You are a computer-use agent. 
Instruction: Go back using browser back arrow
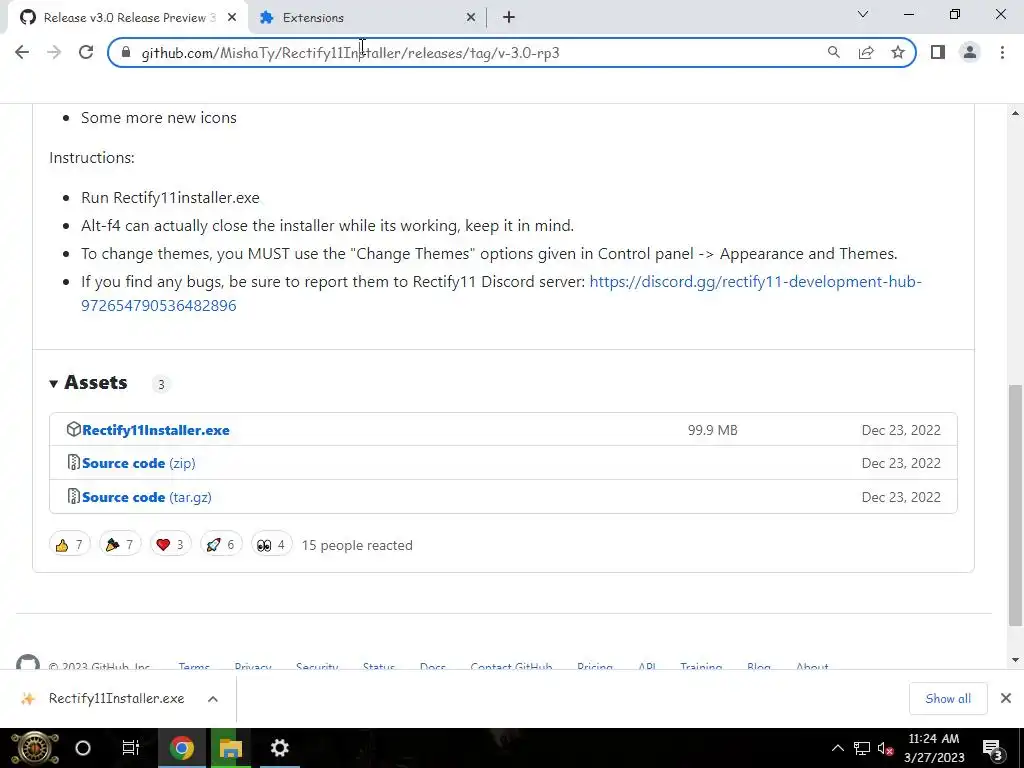pos(22,52)
